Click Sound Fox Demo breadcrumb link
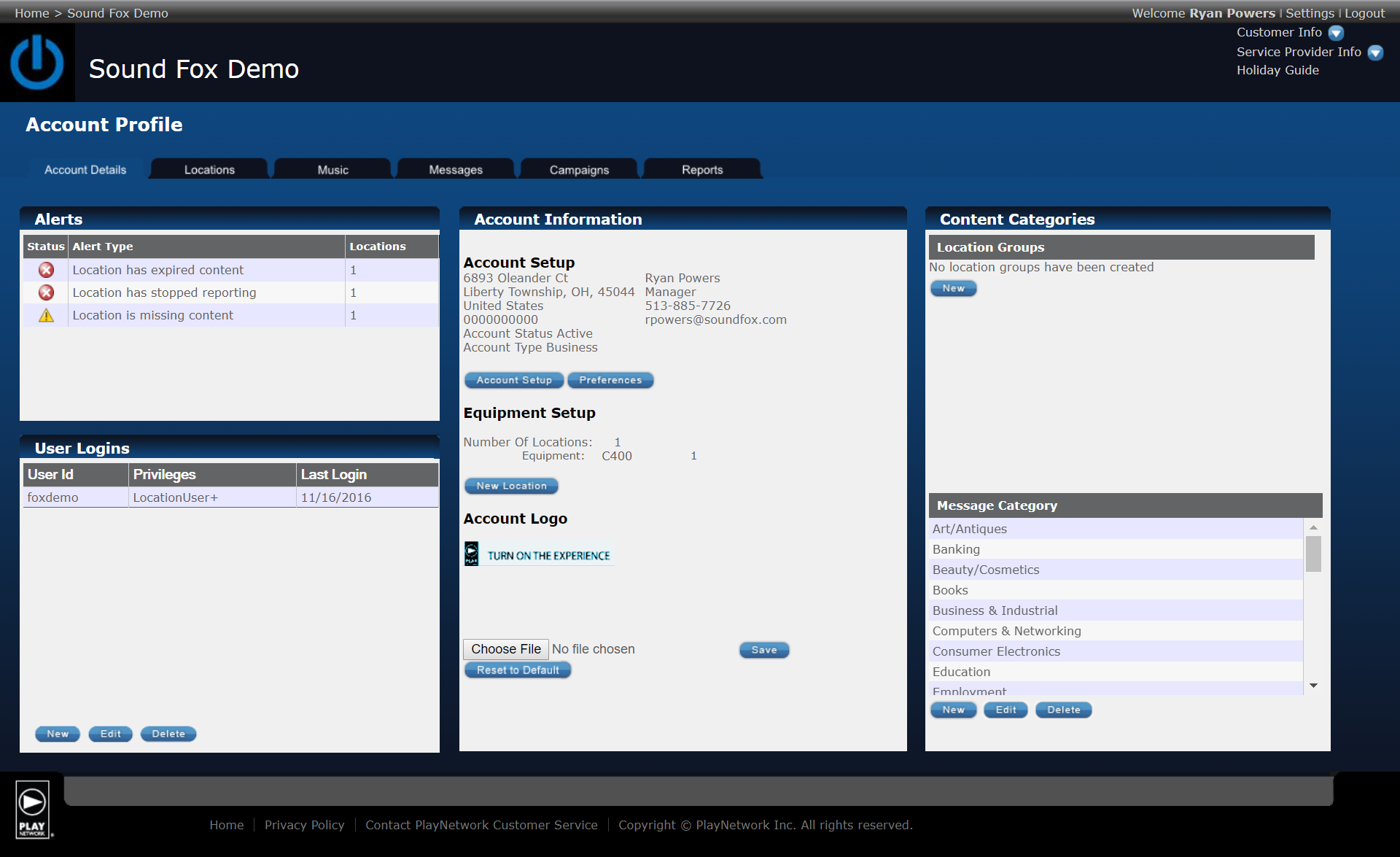1400x857 pixels. [117, 13]
